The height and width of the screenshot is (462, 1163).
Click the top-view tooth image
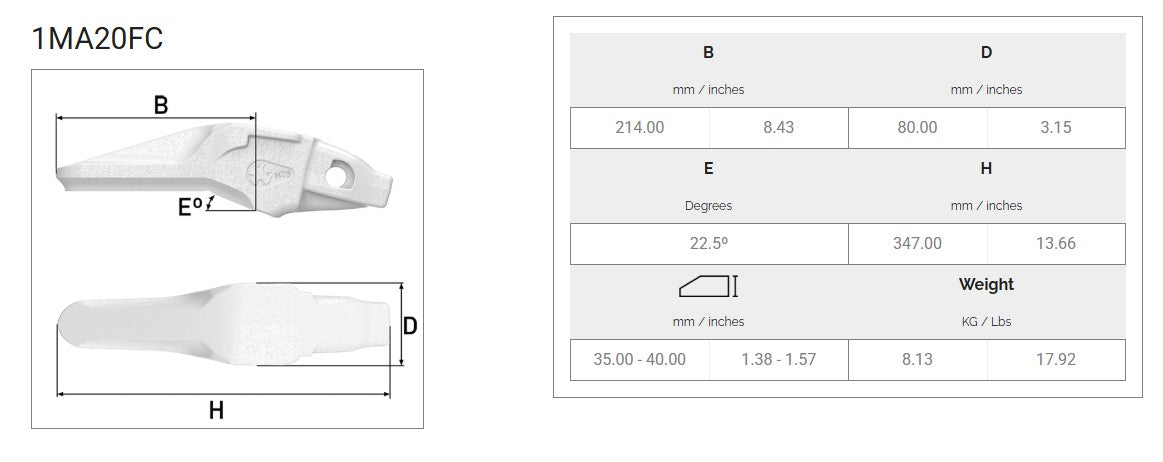click(220, 318)
